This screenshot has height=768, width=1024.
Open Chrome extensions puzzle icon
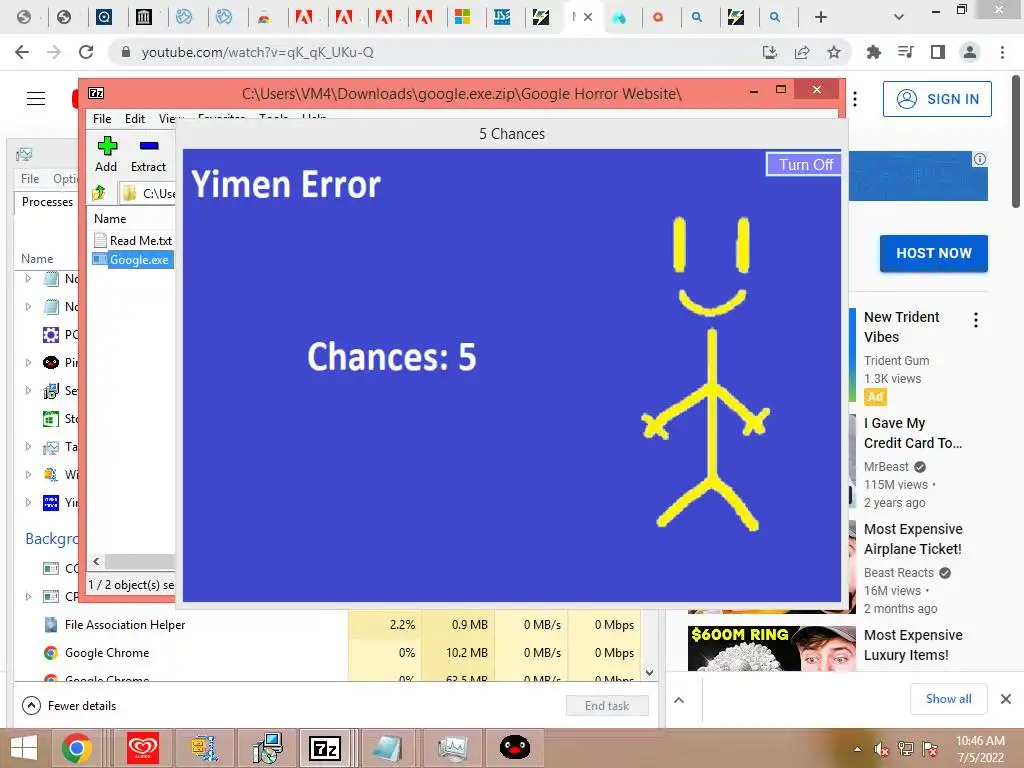873,52
